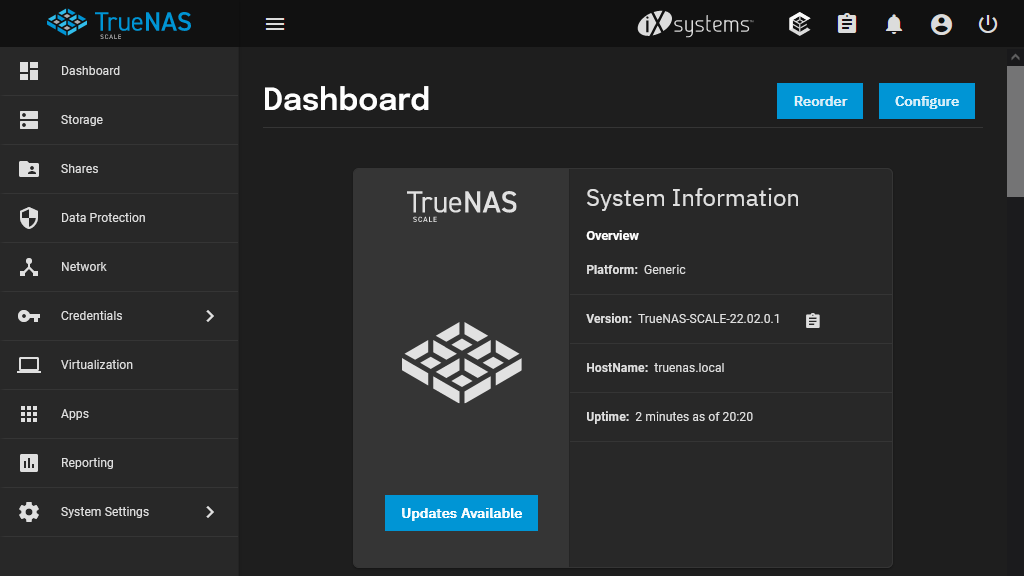Screen dimensions: 1024x576
Task: Click the Reorder button
Action: pos(820,101)
